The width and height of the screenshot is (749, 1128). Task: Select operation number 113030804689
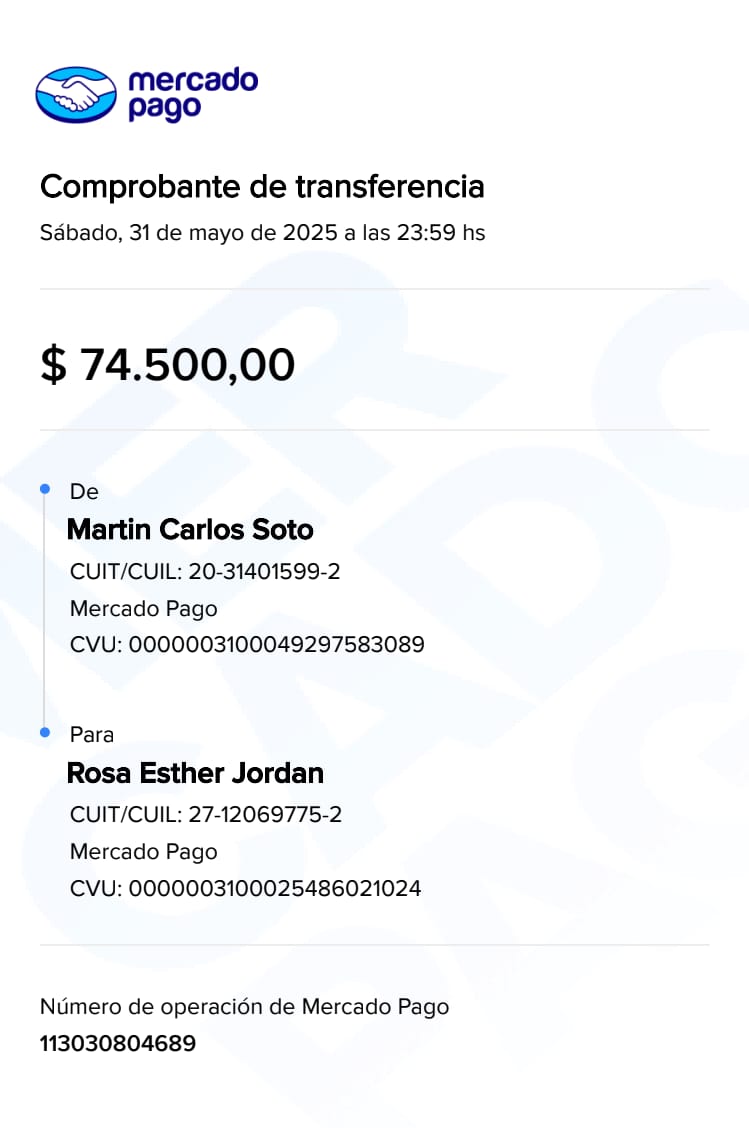(118, 1044)
